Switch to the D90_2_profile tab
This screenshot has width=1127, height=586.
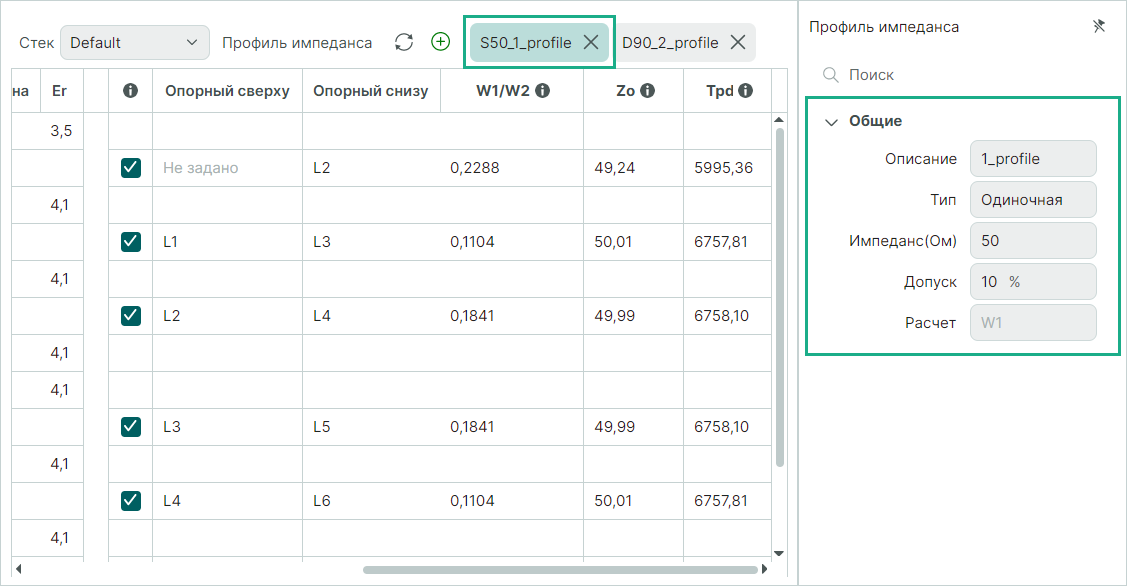tap(670, 43)
